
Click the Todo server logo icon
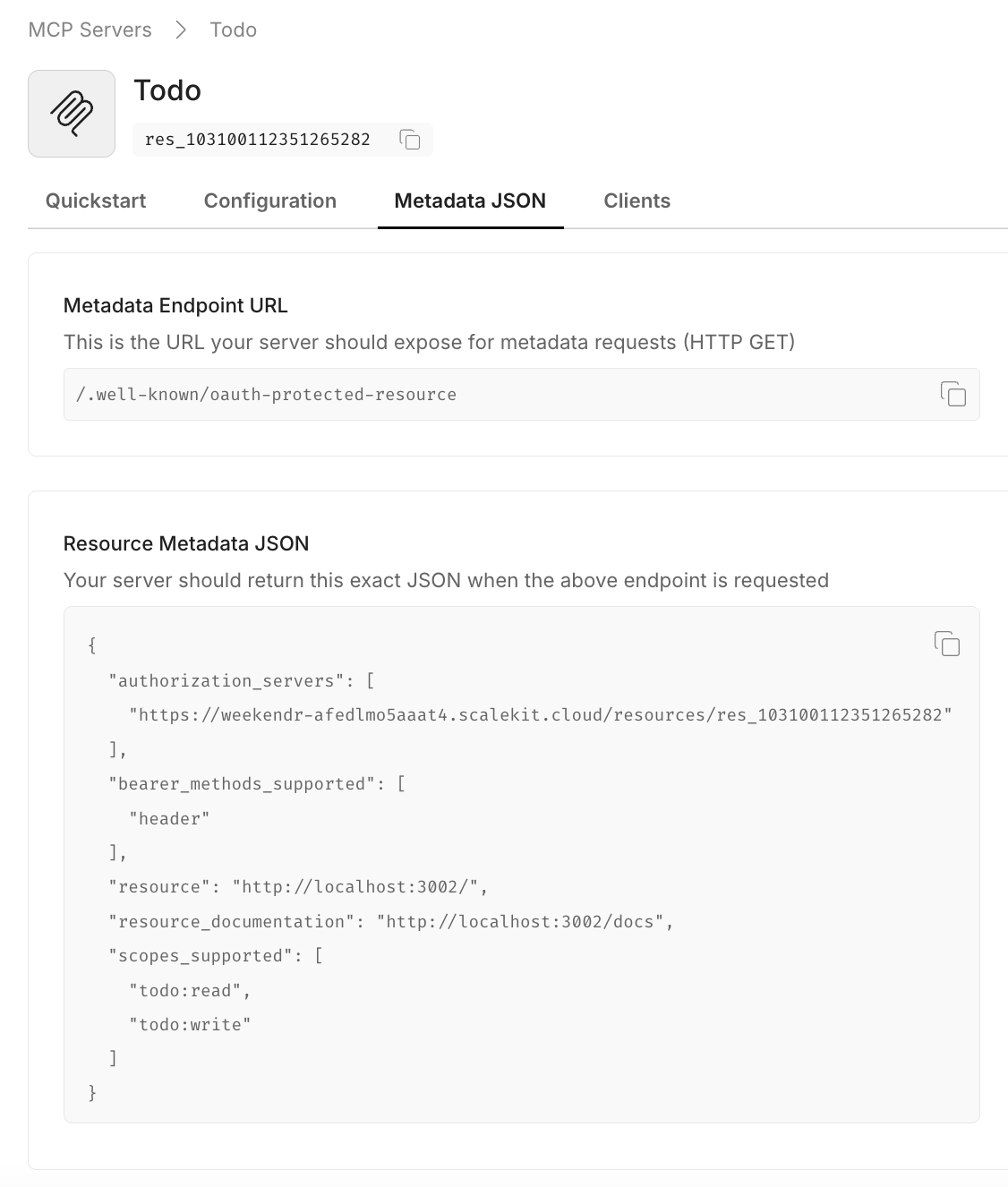72,114
